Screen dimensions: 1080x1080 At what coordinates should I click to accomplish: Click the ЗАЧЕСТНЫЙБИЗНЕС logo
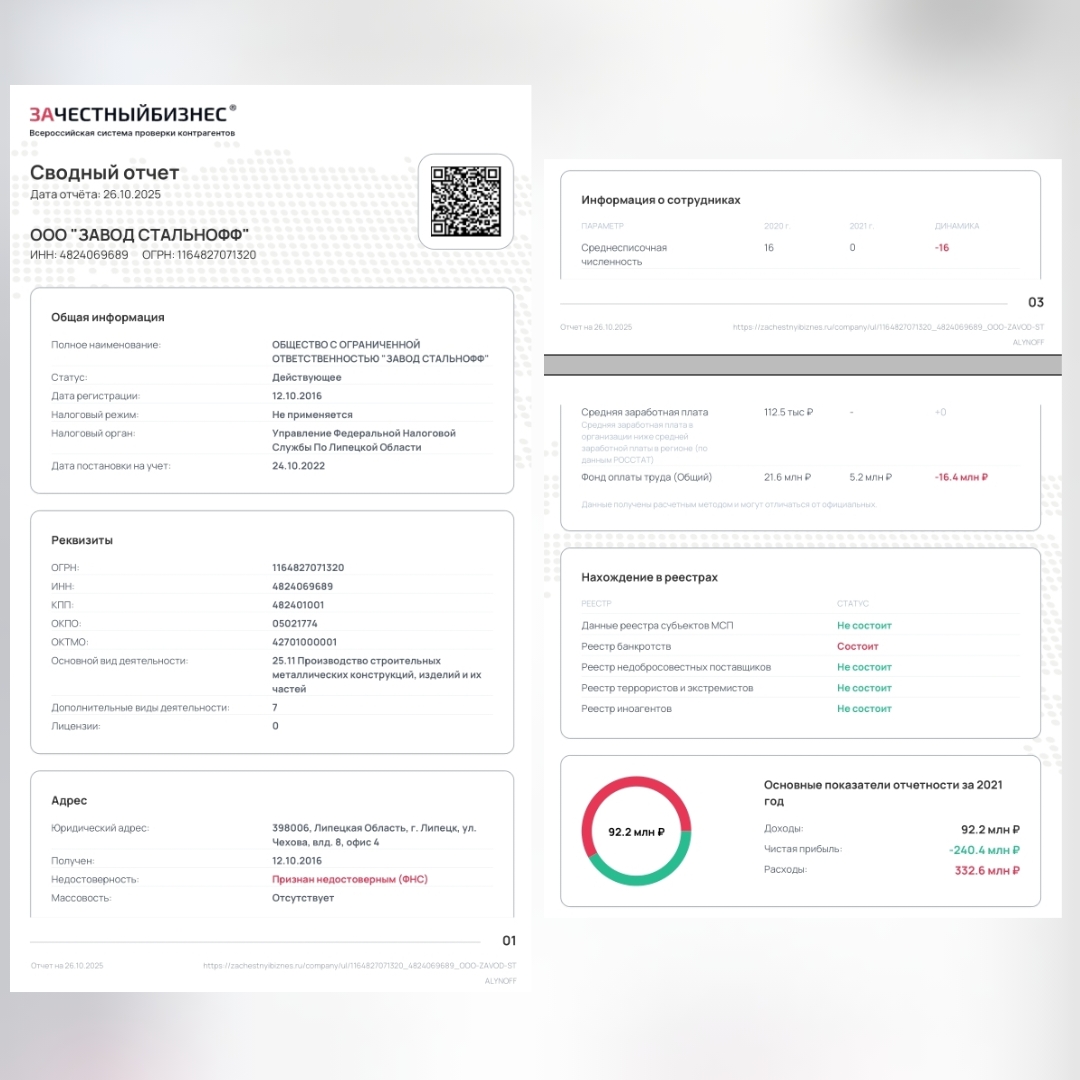(132, 114)
